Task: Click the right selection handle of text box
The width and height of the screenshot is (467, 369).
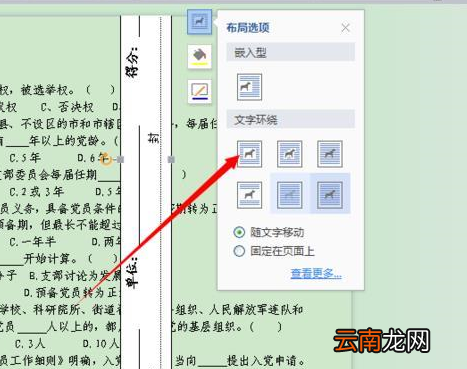Action: [171, 160]
